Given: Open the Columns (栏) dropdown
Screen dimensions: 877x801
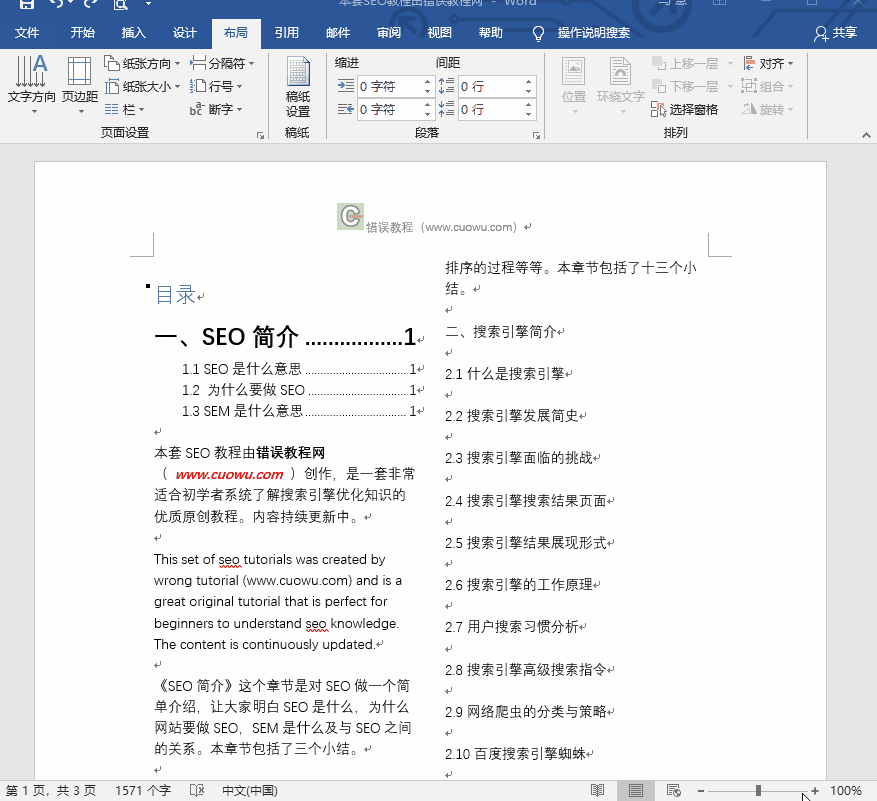Looking at the screenshot, I should click(x=124, y=109).
